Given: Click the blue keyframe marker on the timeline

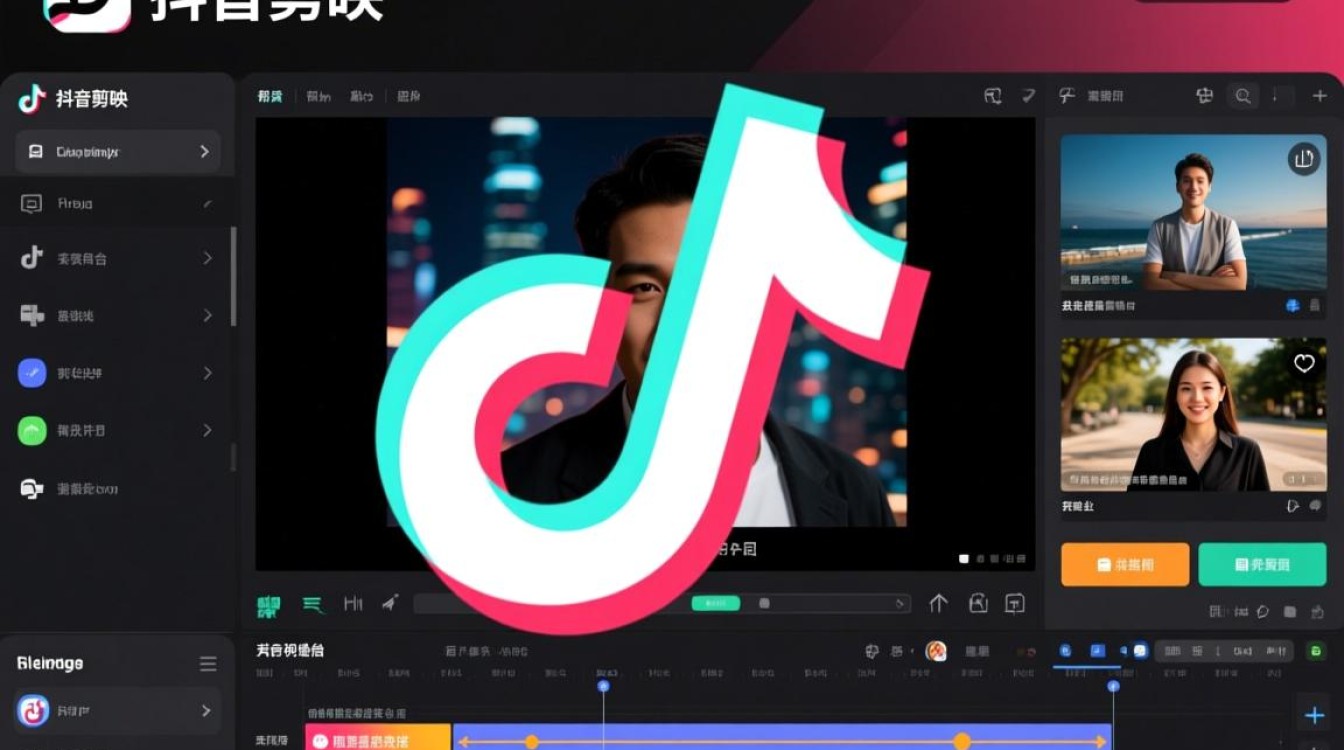Looking at the screenshot, I should click(x=604, y=686).
